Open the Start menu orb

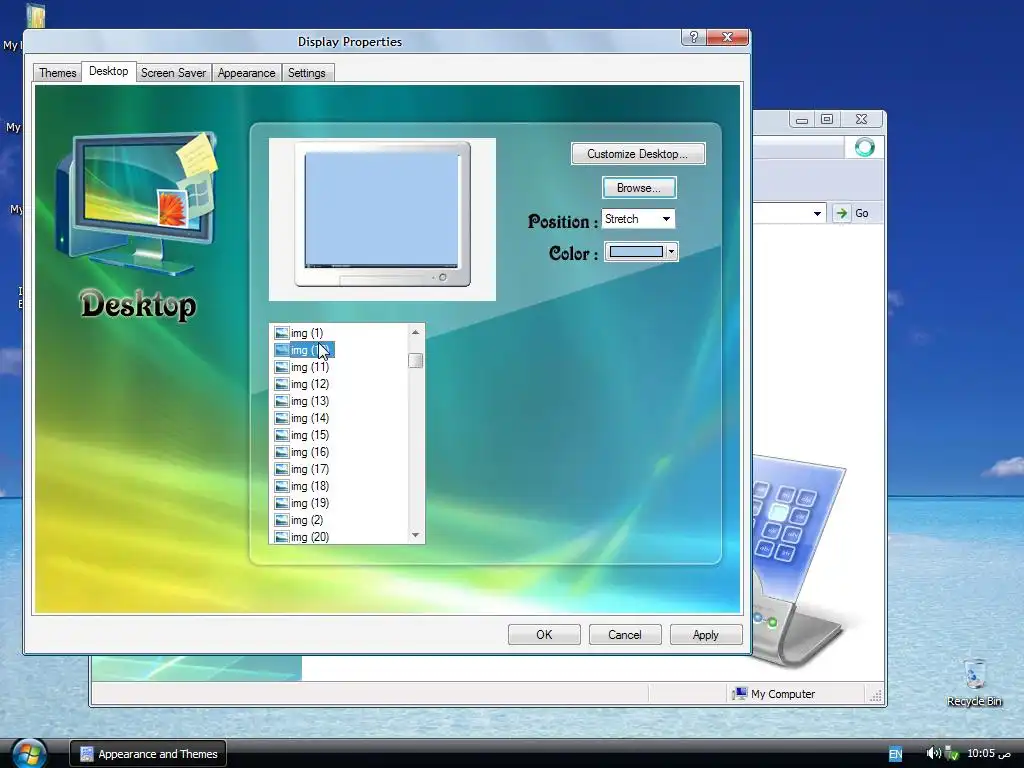(x=29, y=752)
